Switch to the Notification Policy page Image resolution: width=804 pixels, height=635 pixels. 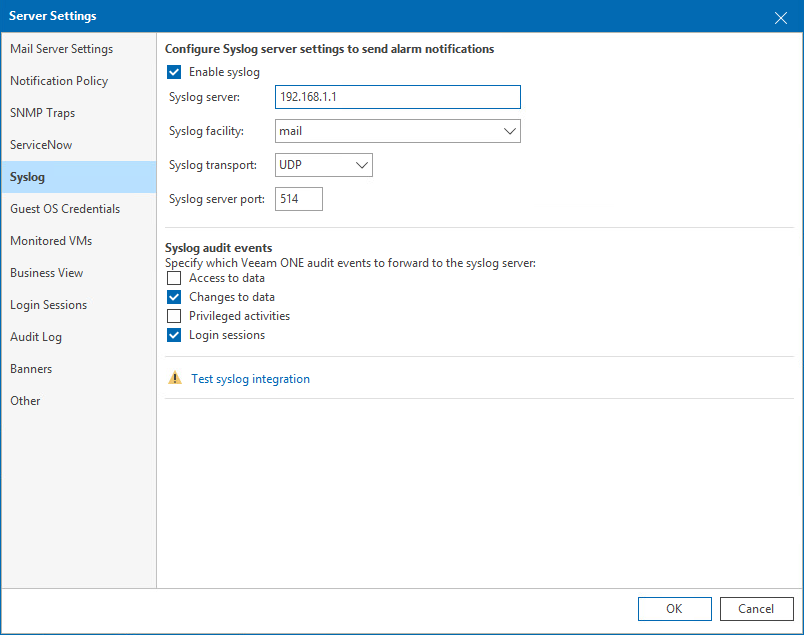click(59, 80)
